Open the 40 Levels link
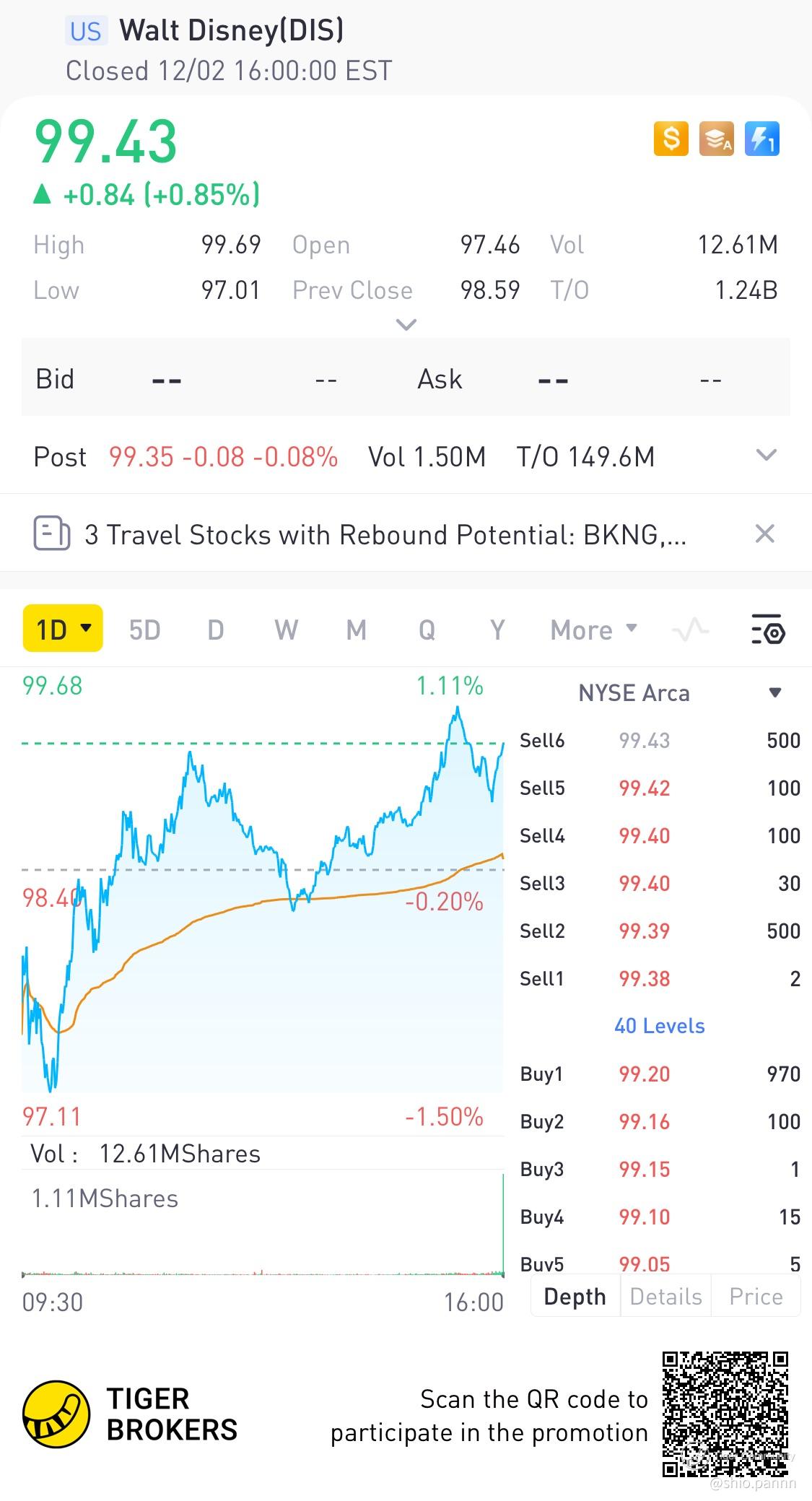The height and width of the screenshot is (1501, 812). coord(659,1026)
